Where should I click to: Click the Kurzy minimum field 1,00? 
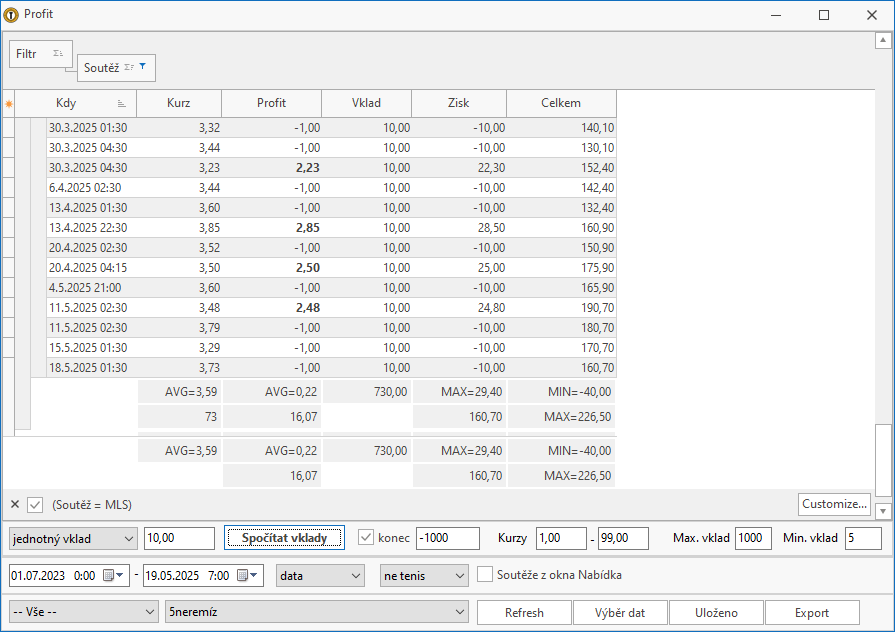561,538
